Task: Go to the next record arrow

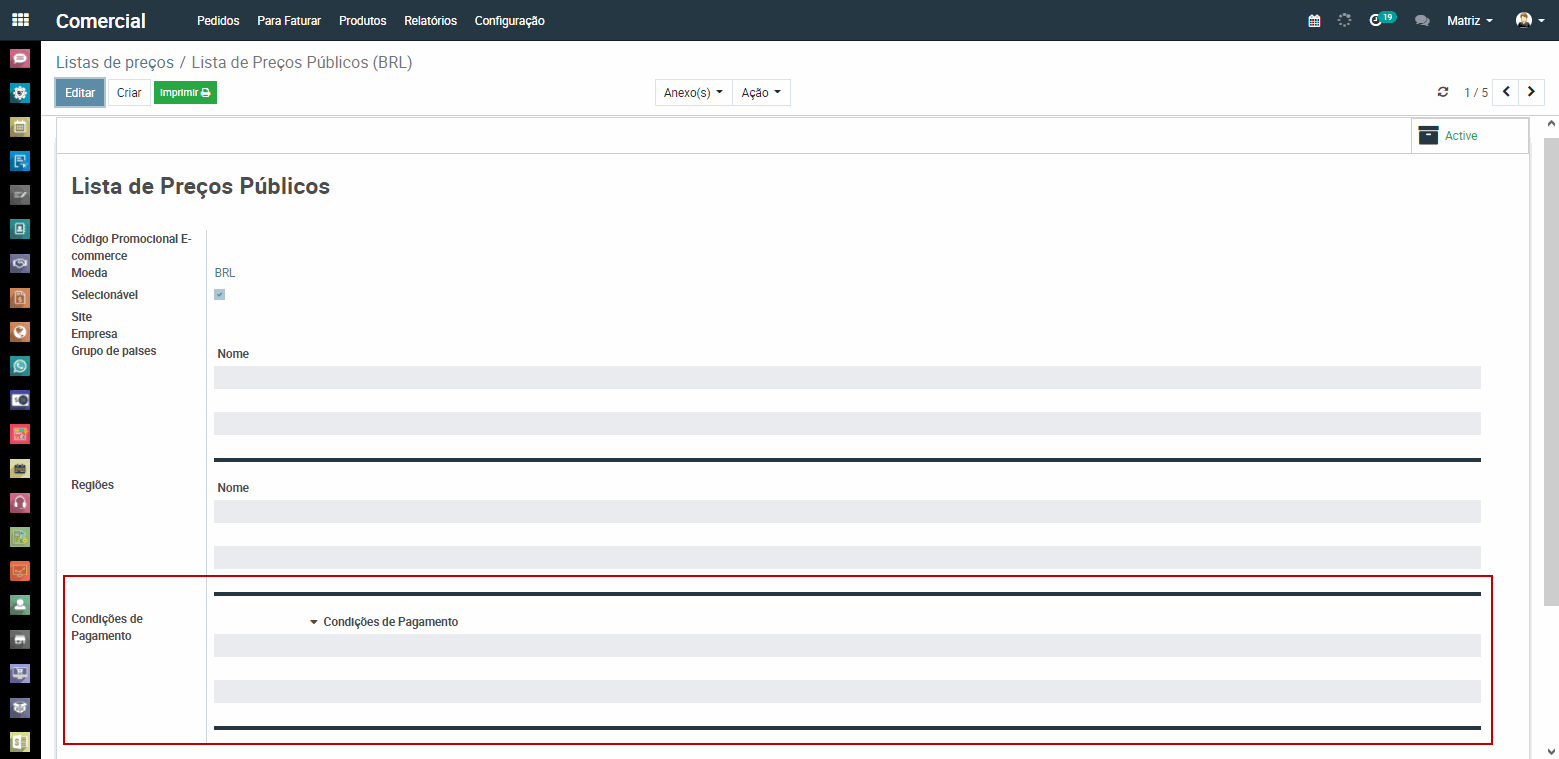Action: pos(1531,92)
